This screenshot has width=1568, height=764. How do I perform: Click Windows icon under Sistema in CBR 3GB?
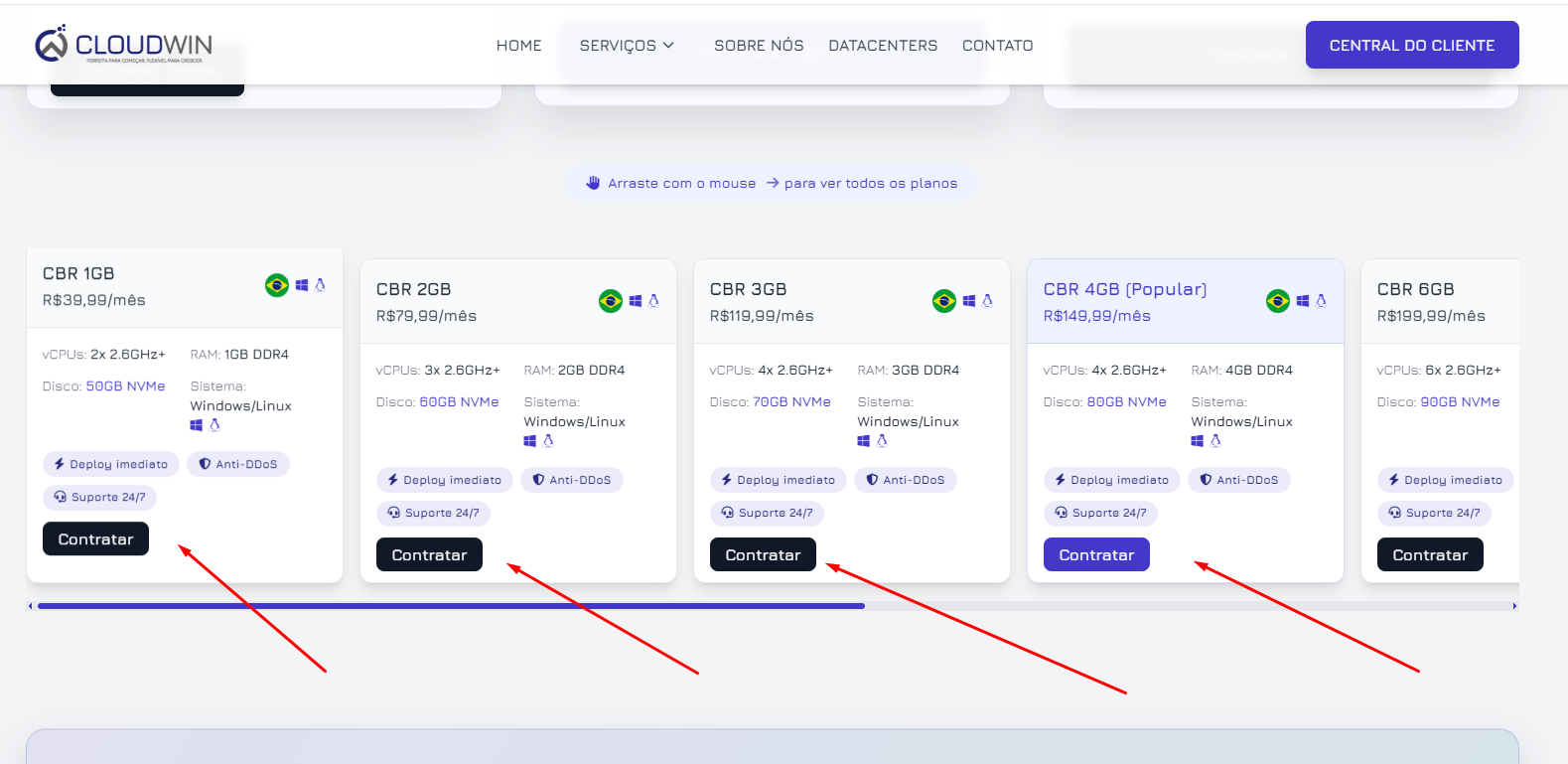[x=864, y=441]
